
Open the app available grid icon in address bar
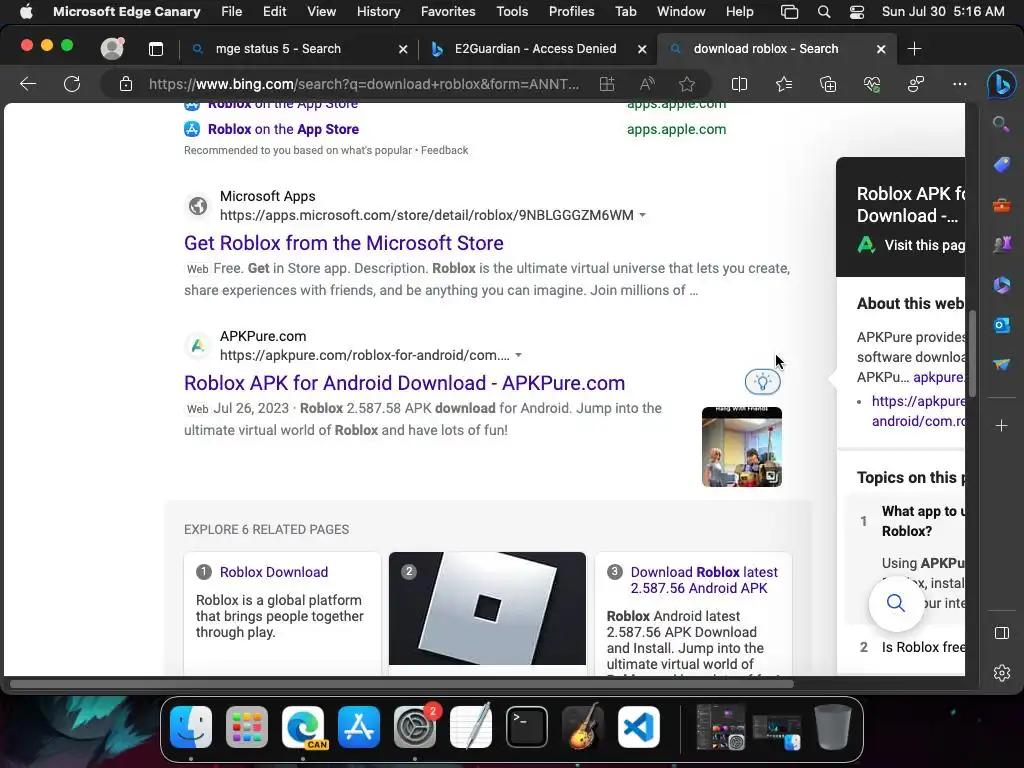point(607,84)
